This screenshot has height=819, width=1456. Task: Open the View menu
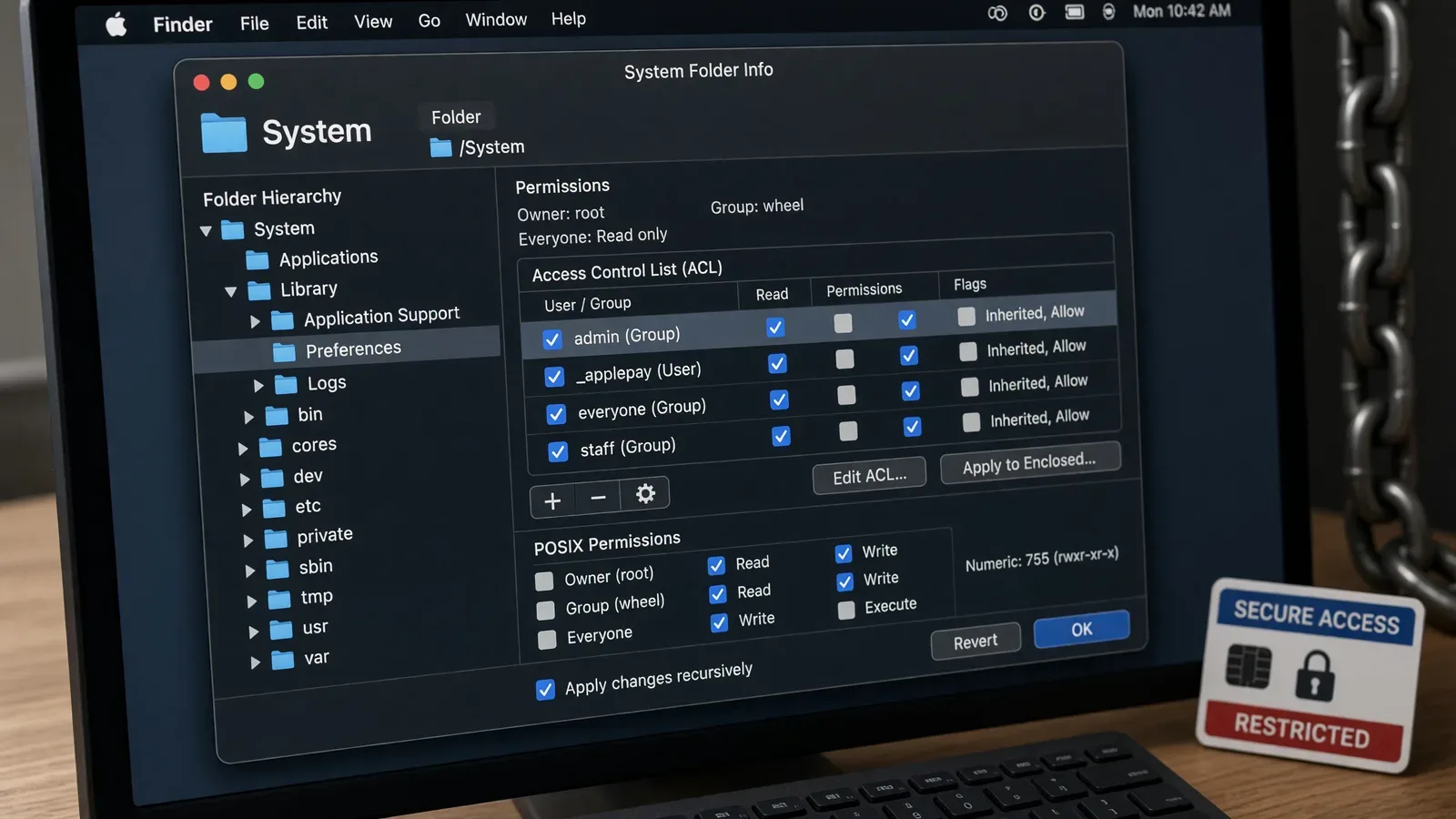[x=373, y=21]
